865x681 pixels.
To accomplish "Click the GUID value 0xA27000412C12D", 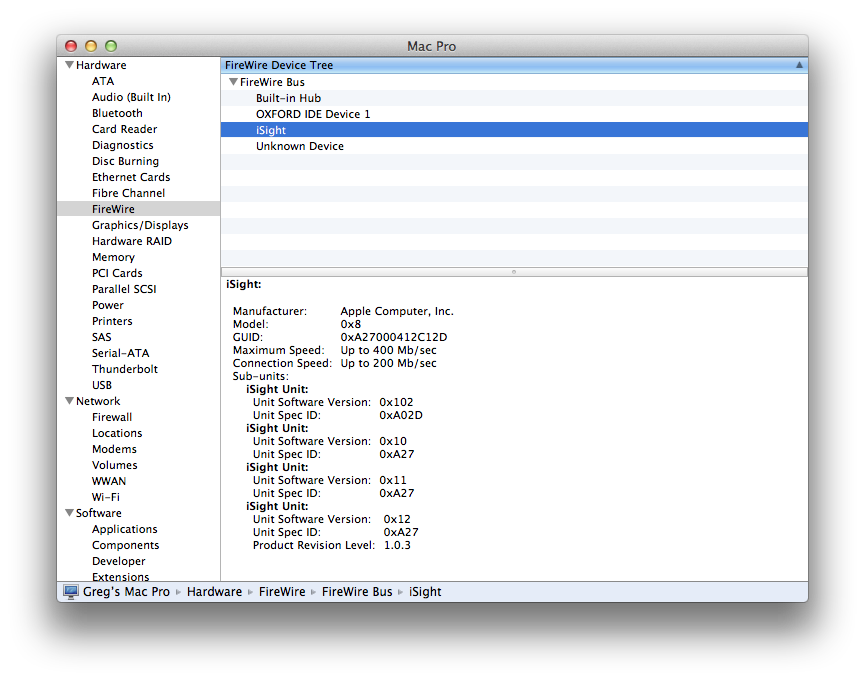I will [x=393, y=337].
